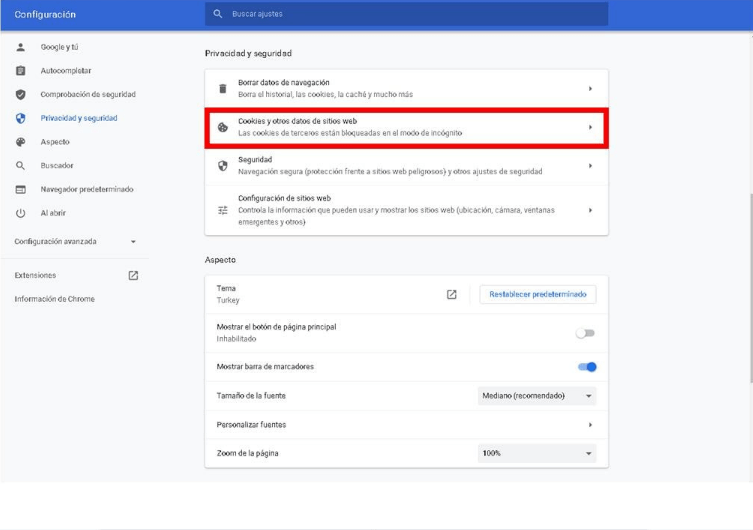The width and height of the screenshot is (753, 530).
Task: Click the external link icon next to Extensiones
Action: 133,276
